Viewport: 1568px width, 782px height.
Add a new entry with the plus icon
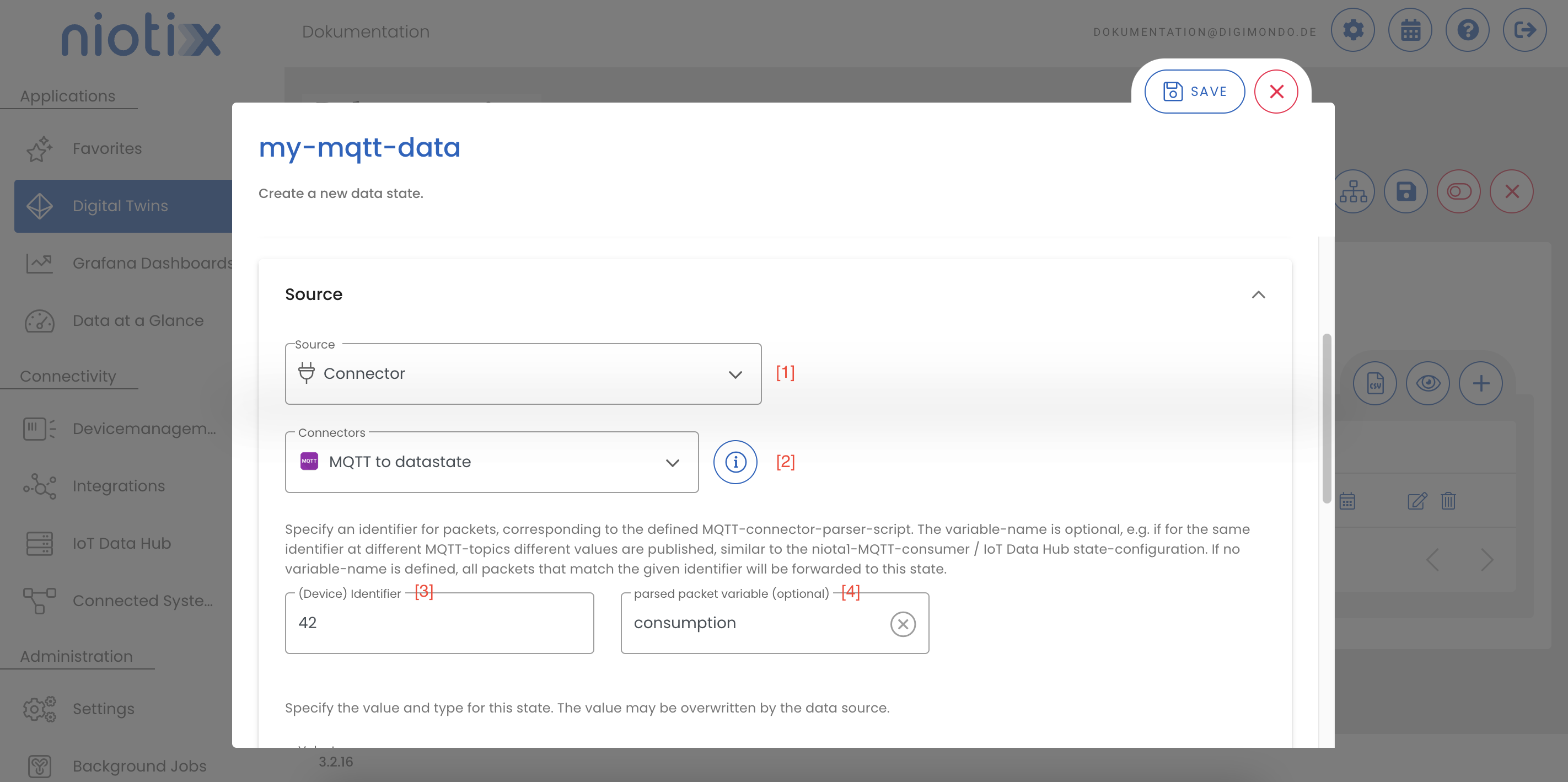click(x=1481, y=383)
